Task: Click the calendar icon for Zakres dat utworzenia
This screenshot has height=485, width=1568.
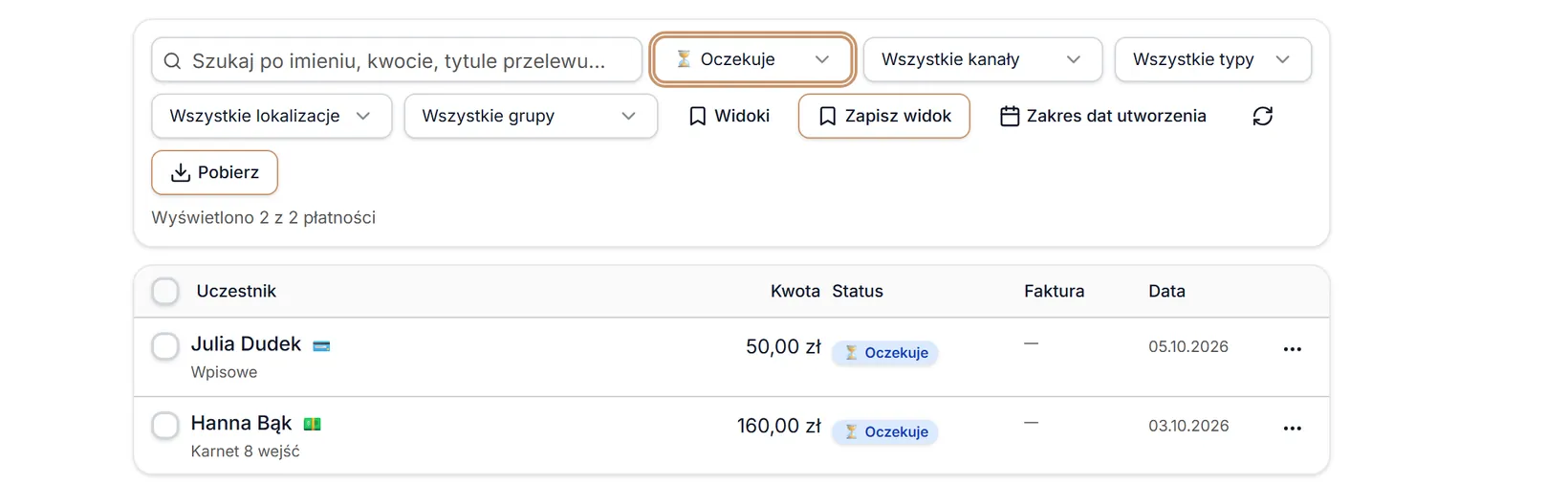Action: [x=1010, y=116]
